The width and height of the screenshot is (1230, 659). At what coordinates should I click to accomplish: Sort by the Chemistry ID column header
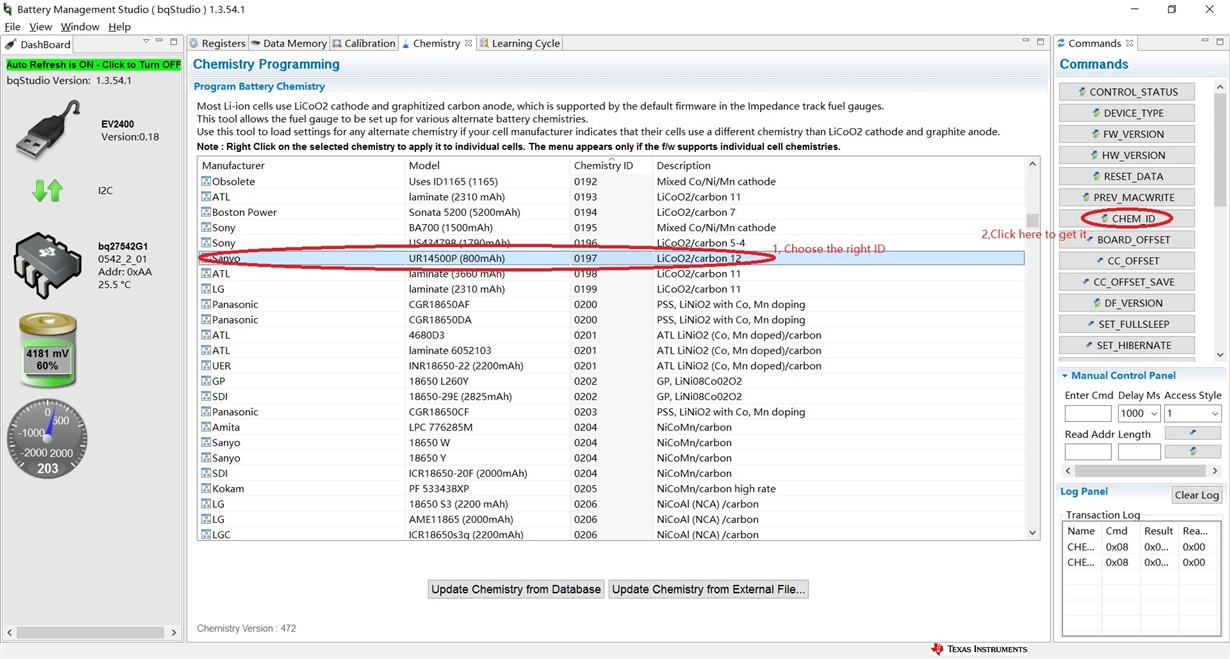(611, 165)
